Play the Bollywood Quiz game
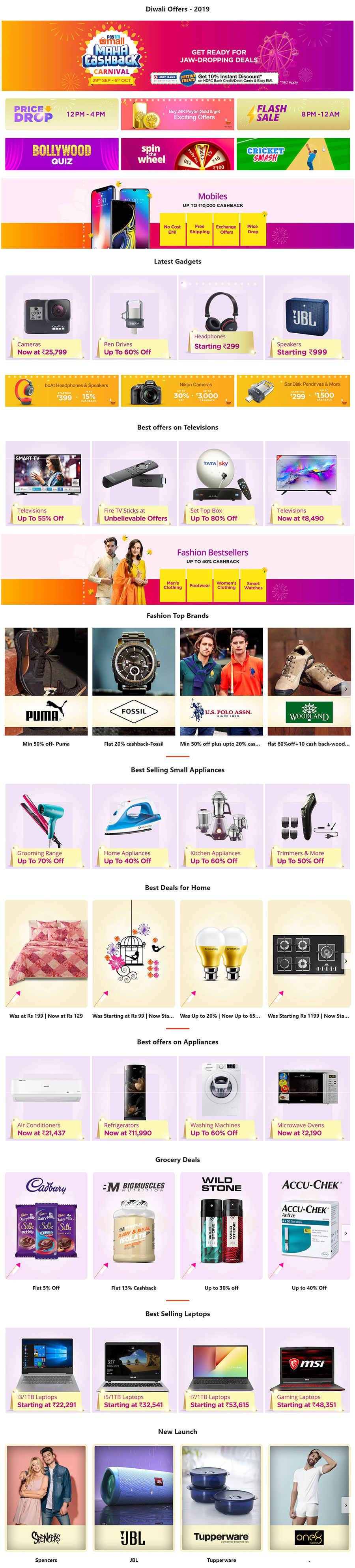Screen dimensions: 355x1568 (62, 154)
